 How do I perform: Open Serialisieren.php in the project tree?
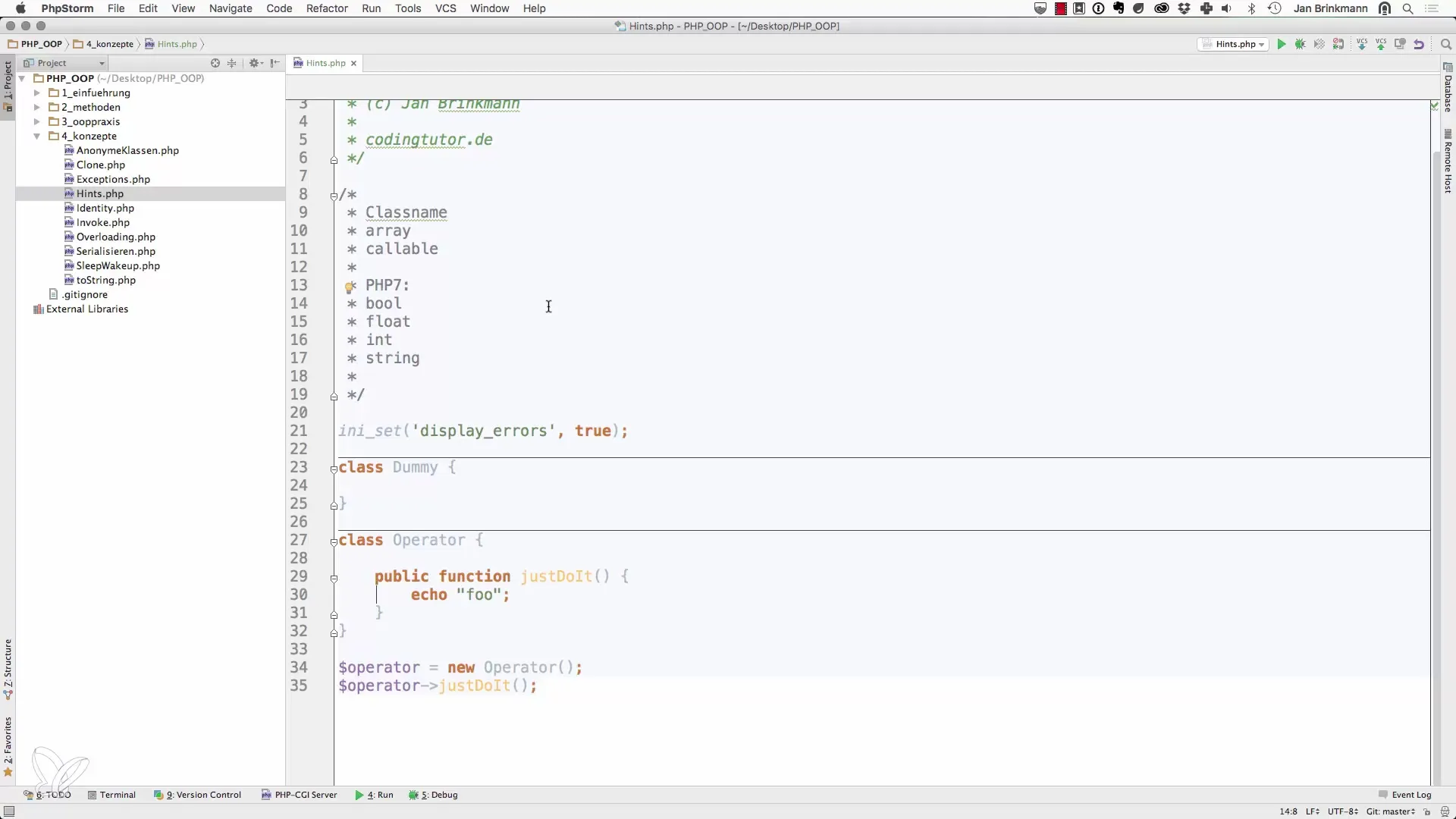click(115, 251)
